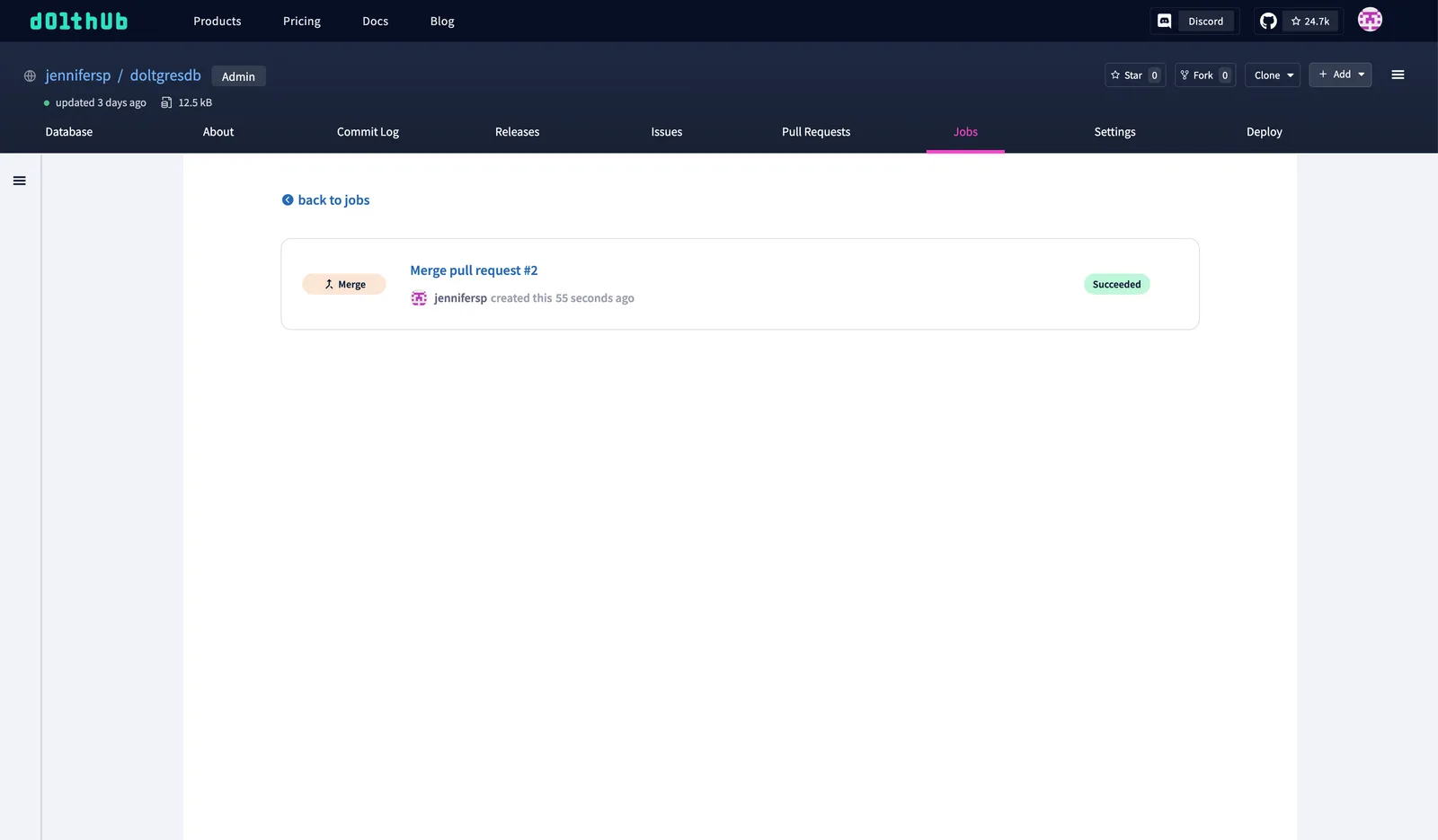This screenshot has width=1438, height=840.
Task: Fork the doltgresdb database
Action: [x=1205, y=75]
